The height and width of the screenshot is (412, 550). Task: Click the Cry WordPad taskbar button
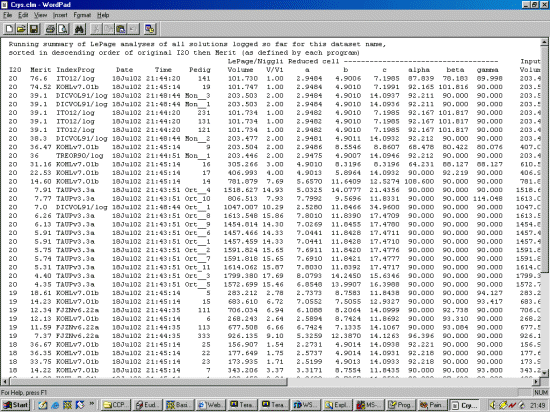point(464,405)
